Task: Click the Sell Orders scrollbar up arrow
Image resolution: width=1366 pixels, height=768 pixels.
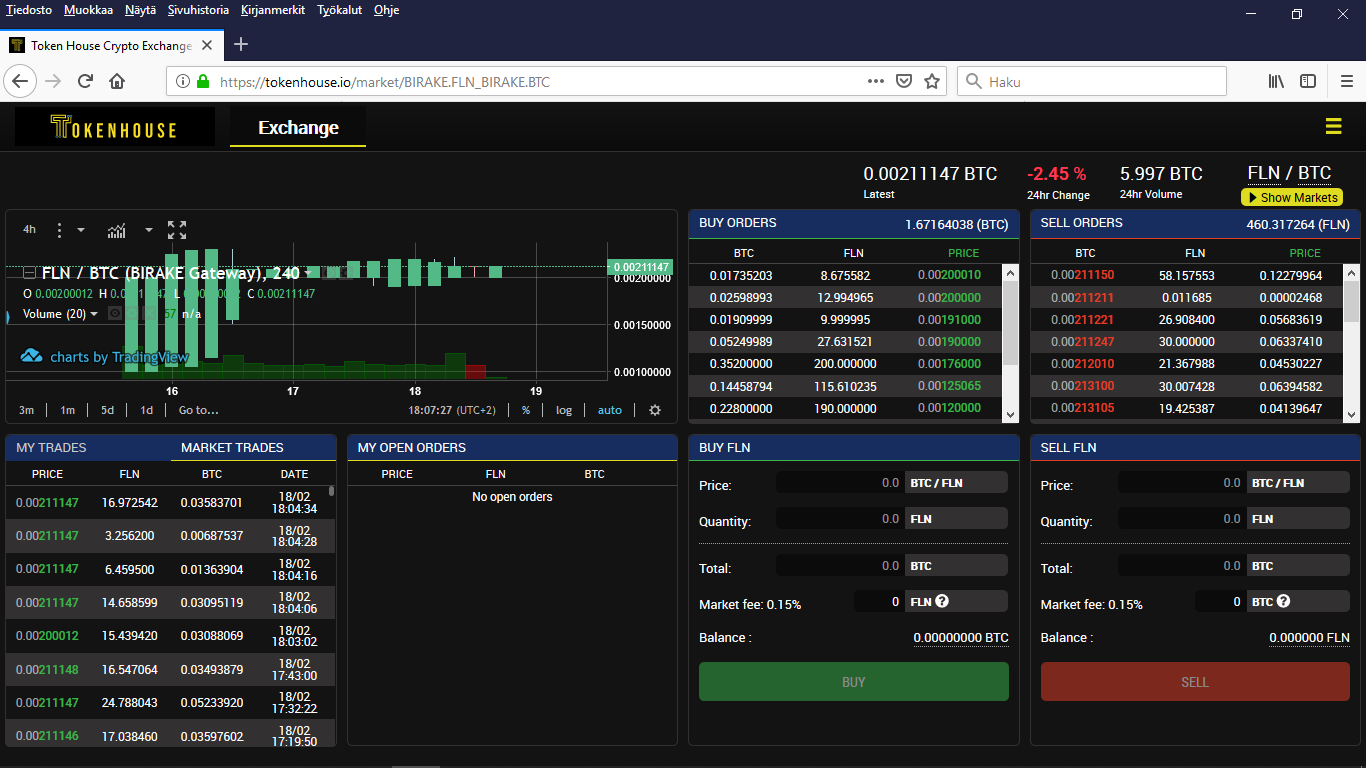Action: click(1352, 272)
